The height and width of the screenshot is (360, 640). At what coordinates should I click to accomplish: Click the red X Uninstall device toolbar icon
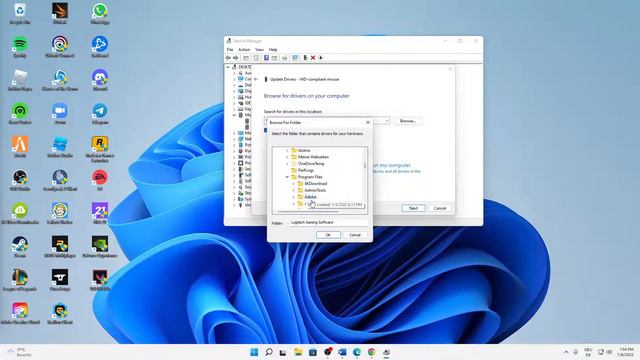[x=313, y=58]
